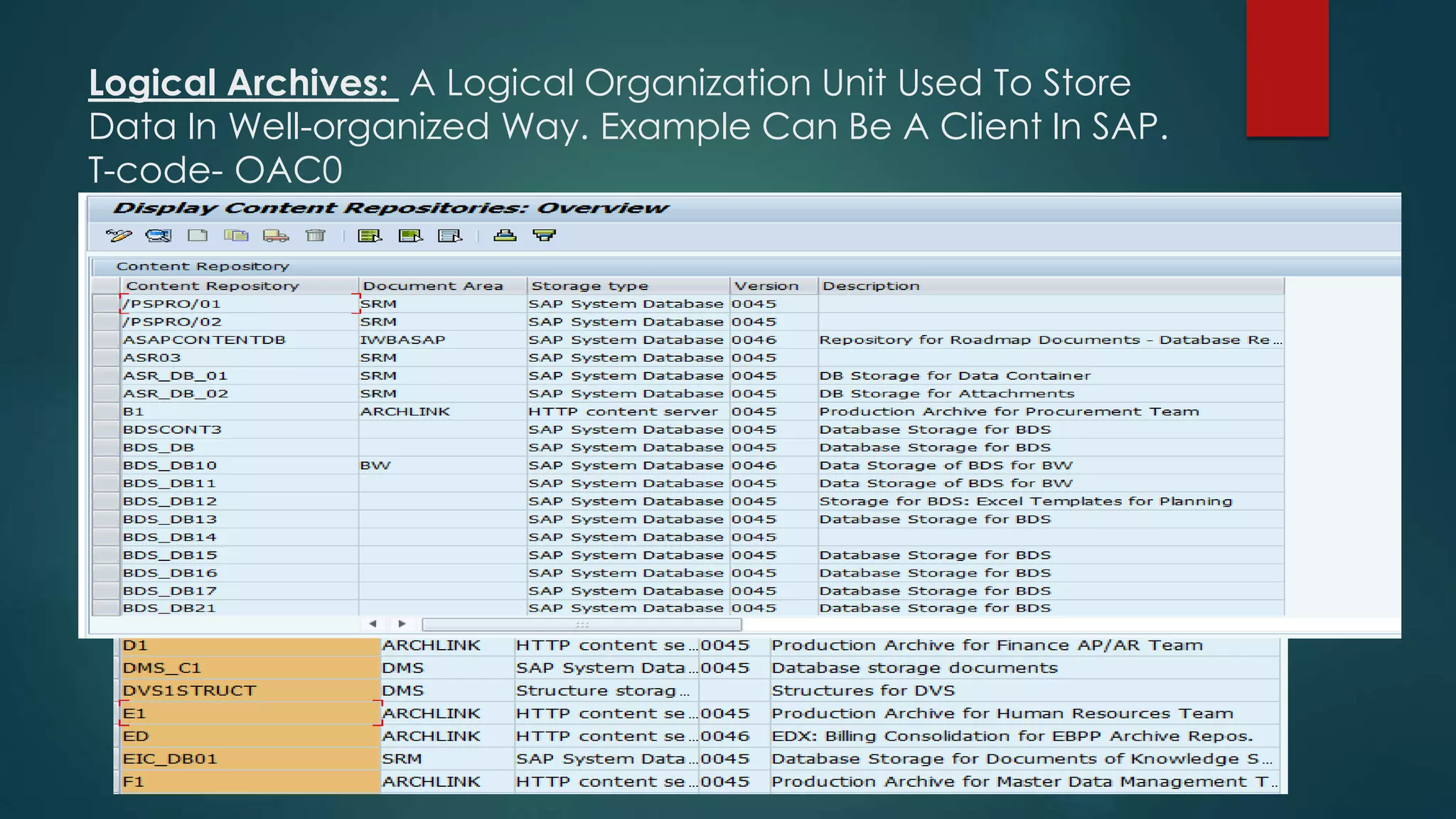This screenshot has height=819, width=1456.
Task: Click the Document Area column header
Action: (443, 286)
